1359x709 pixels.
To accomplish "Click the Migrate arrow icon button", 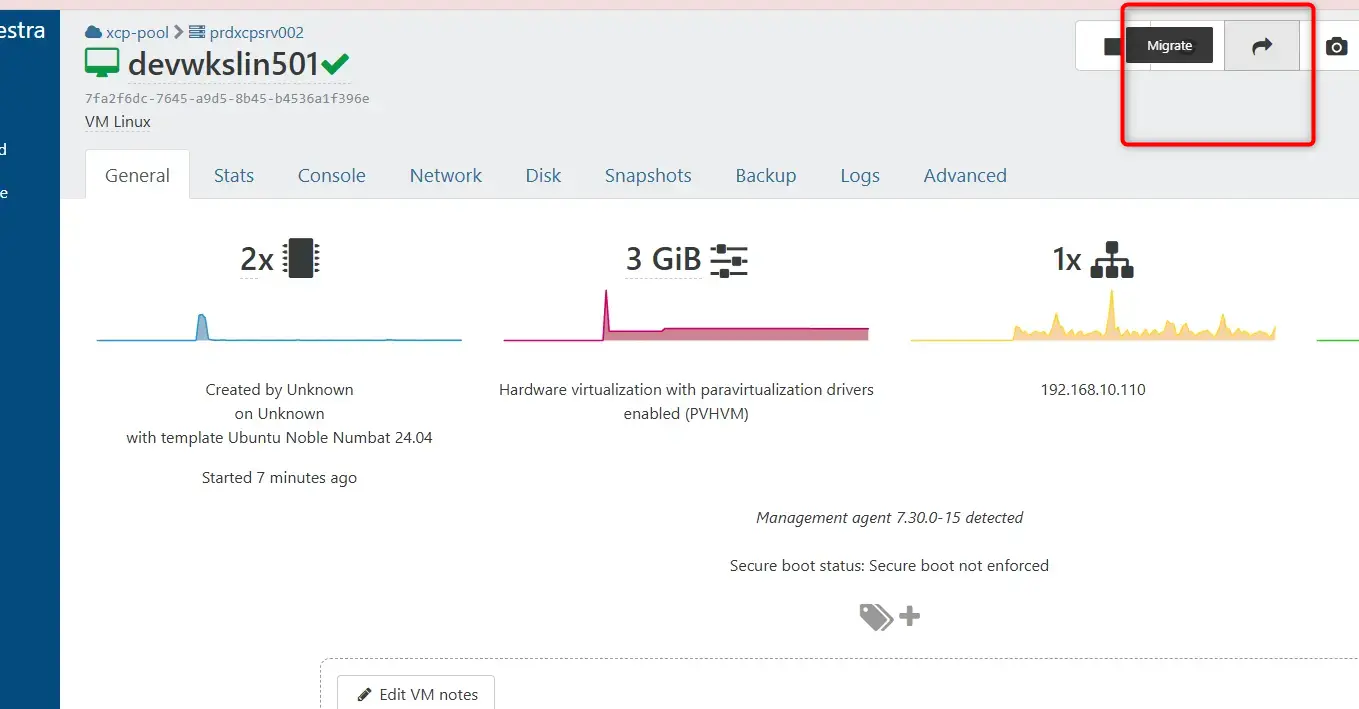I will 1262,46.
